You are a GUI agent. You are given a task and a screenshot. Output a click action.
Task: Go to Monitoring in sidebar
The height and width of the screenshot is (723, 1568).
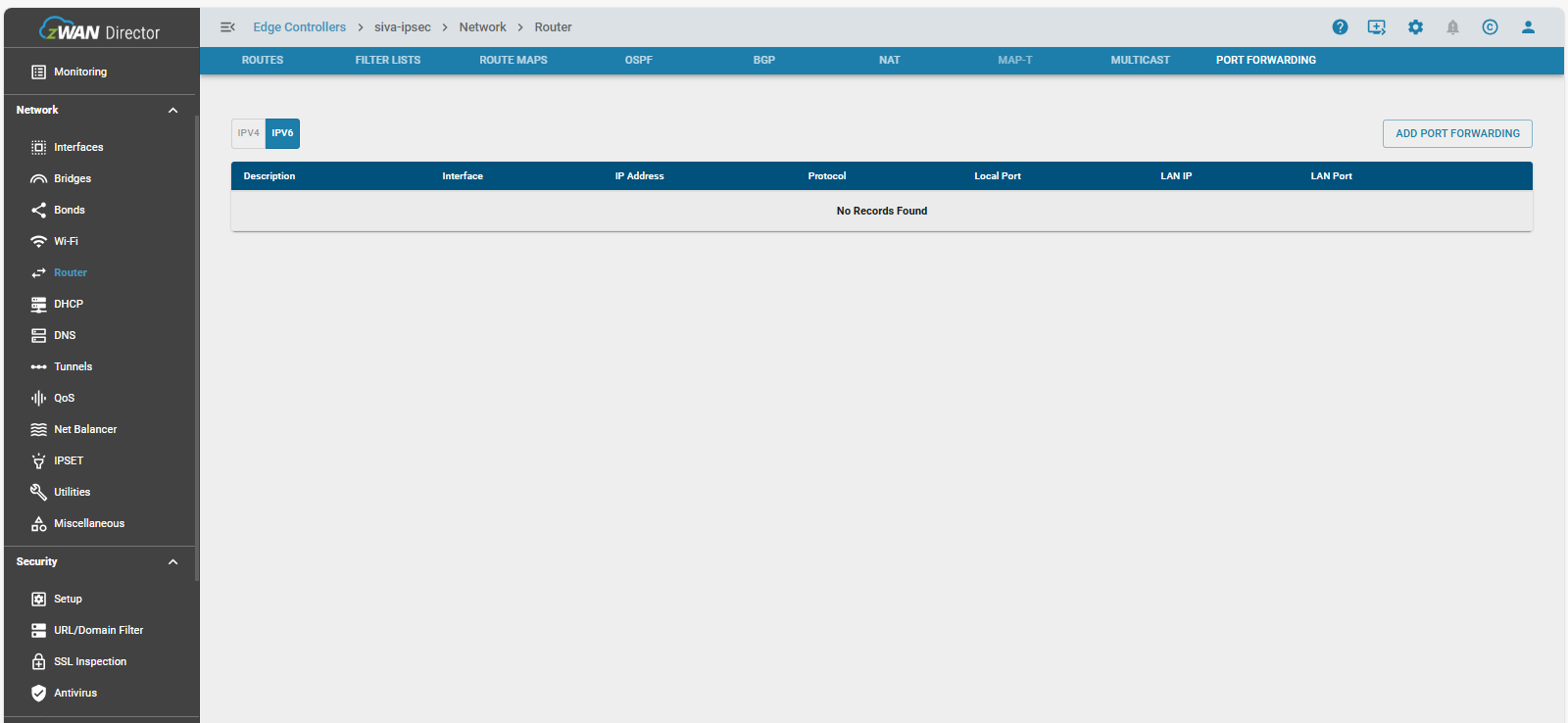click(x=79, y=72)
